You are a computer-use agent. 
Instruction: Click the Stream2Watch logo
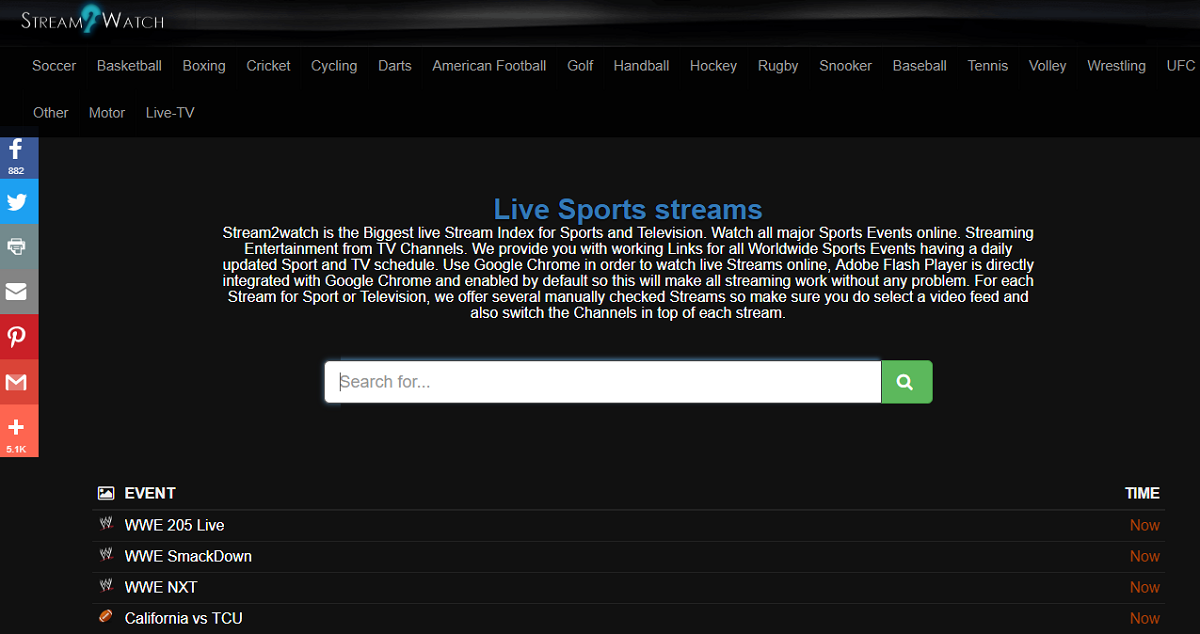(x=92, y=18)
